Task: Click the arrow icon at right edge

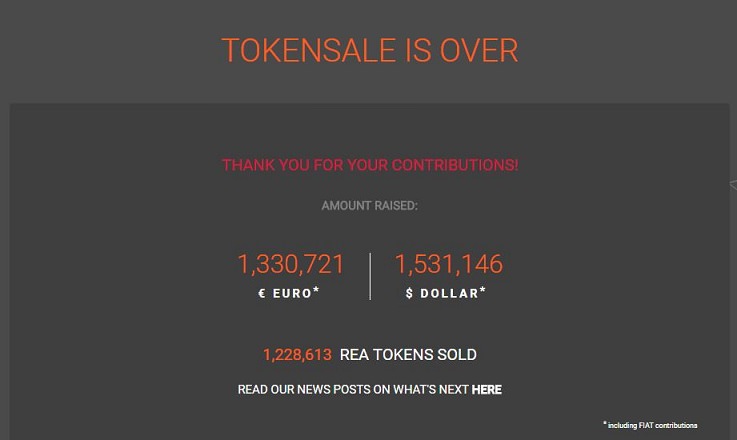Action: coord(733,185)
